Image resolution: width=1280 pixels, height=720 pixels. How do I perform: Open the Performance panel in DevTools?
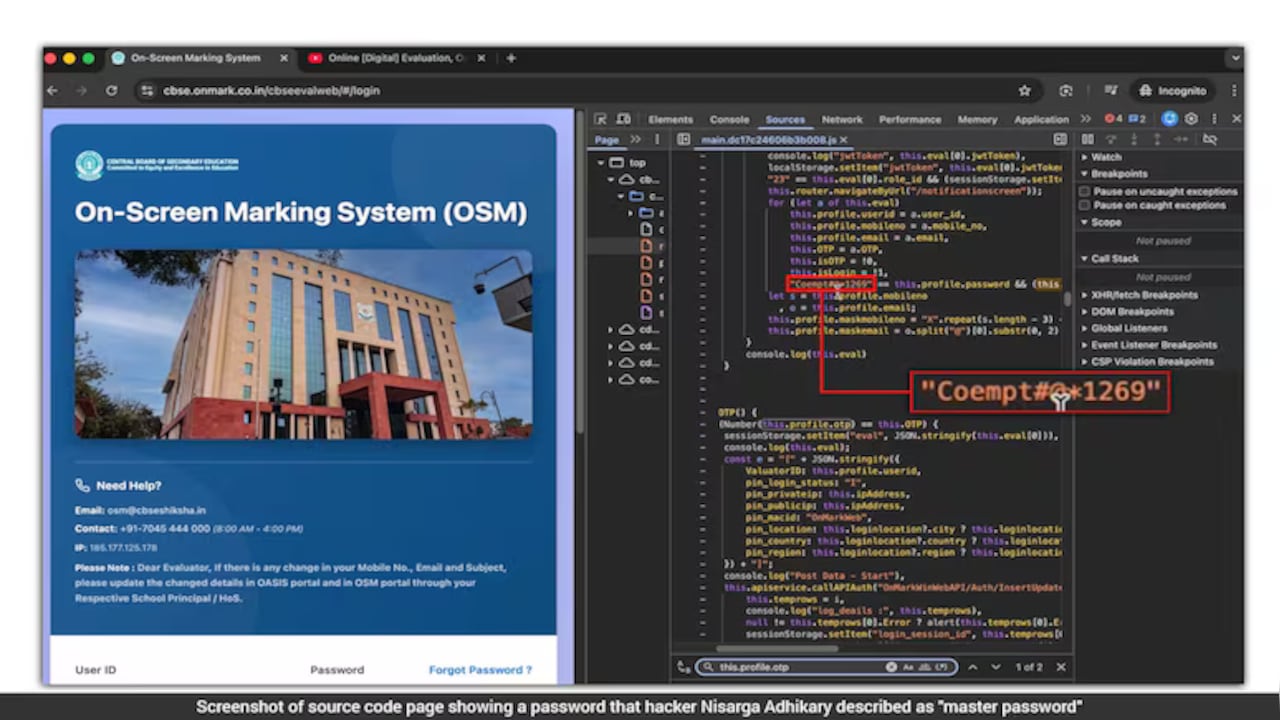(910, 120)
